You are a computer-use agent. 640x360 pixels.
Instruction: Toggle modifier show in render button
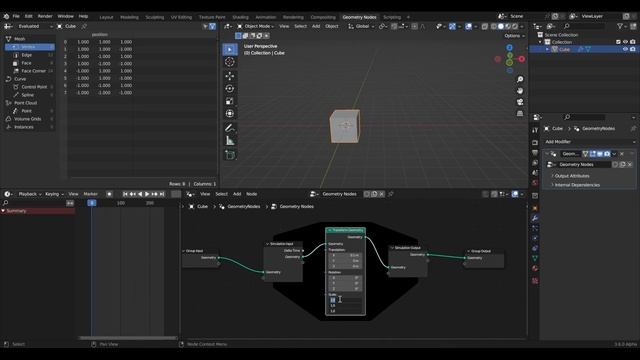[607, 154]
